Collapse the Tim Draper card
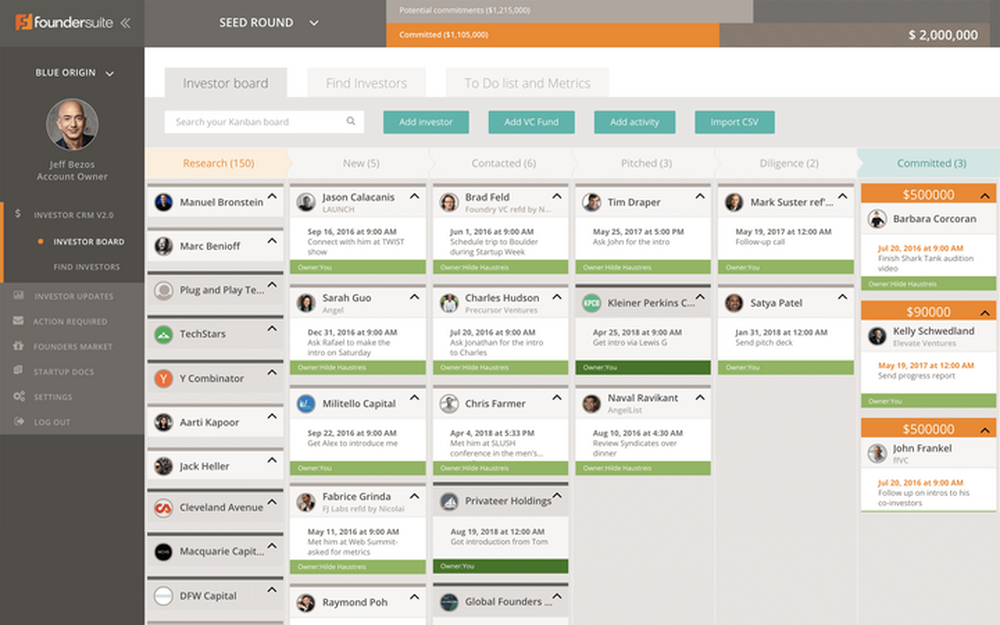 click(x=700, y=196)
